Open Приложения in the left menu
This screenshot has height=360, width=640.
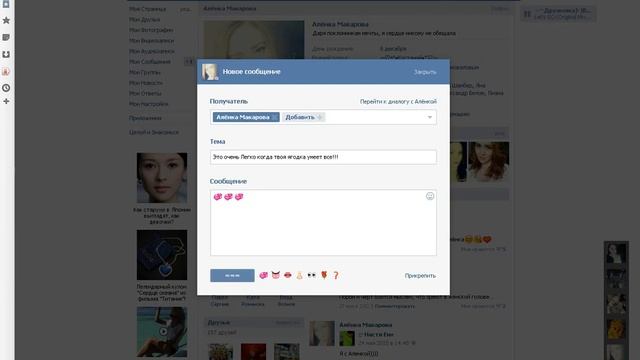coord(145,118)
